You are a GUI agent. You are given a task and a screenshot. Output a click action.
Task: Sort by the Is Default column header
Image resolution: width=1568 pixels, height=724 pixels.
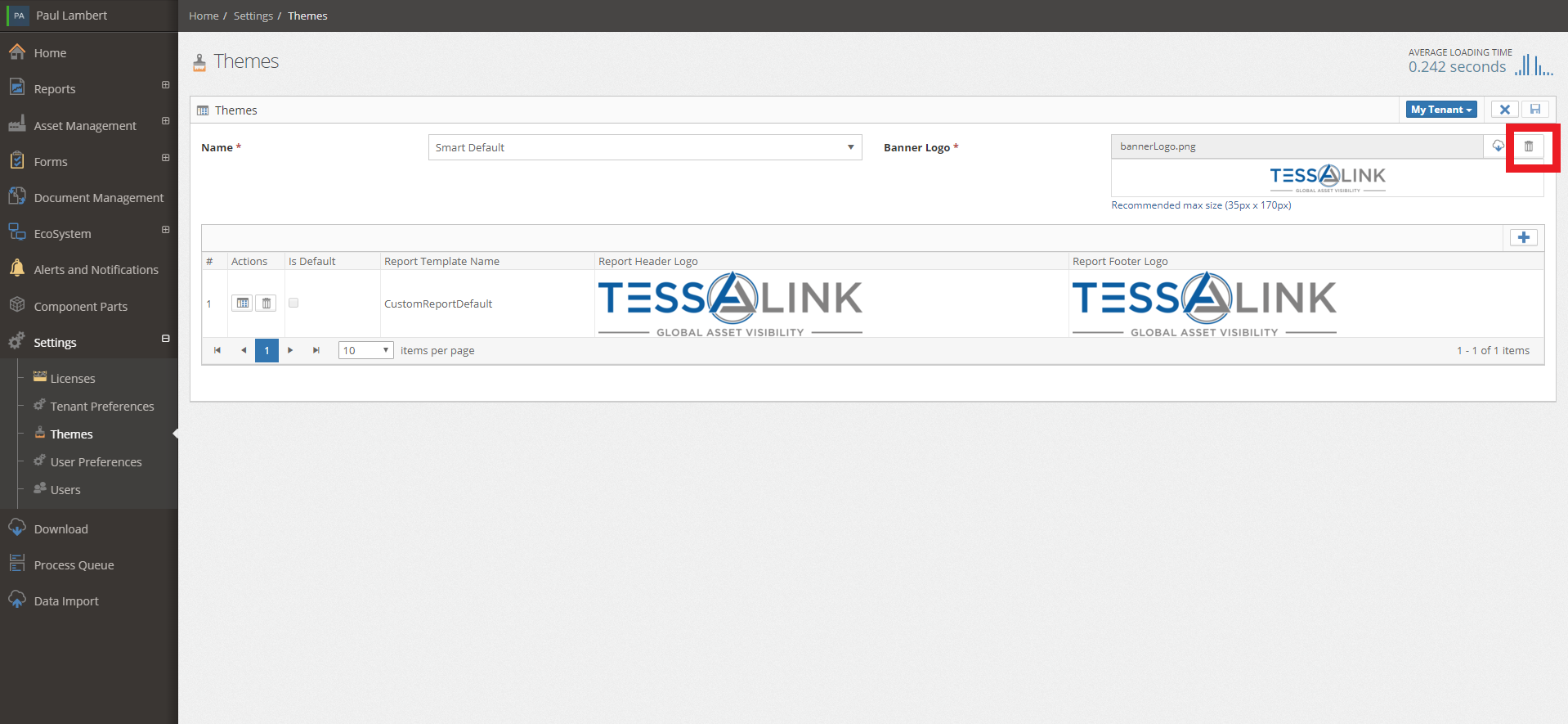tap(311, 261)
